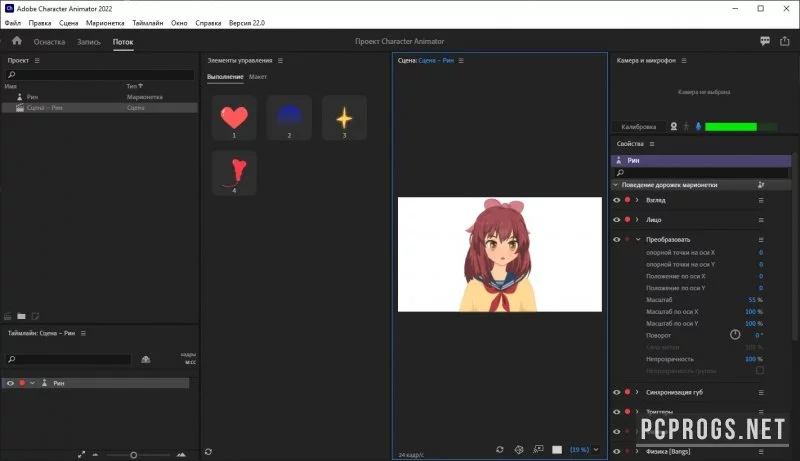Click the stream cast scene icon
This screenshot has height=461, width=800.
pos(538,449)
